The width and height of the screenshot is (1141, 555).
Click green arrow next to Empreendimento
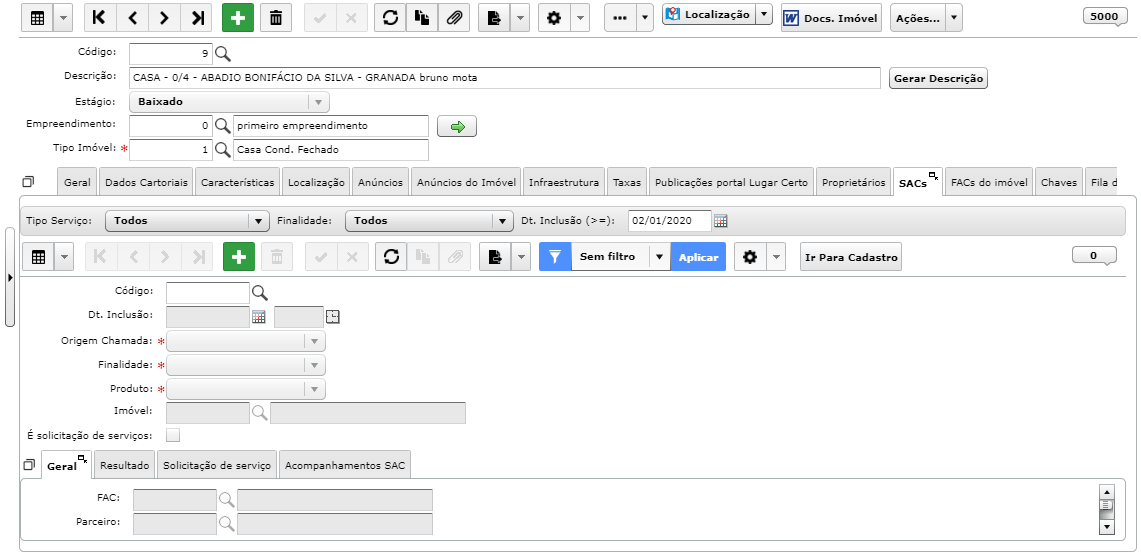click(x=457, y=127)
